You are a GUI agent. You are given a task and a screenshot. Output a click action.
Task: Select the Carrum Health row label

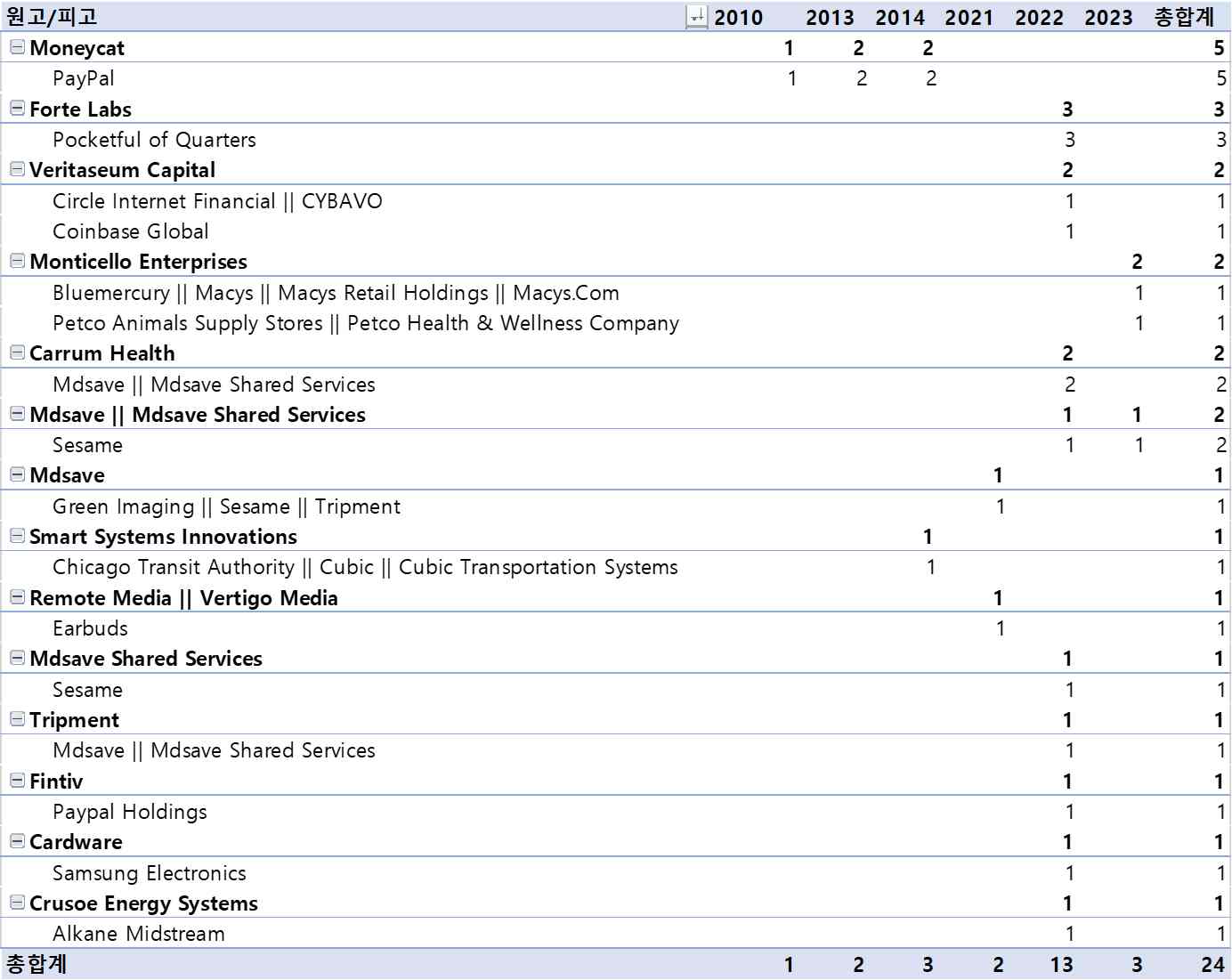click(101, 353)
